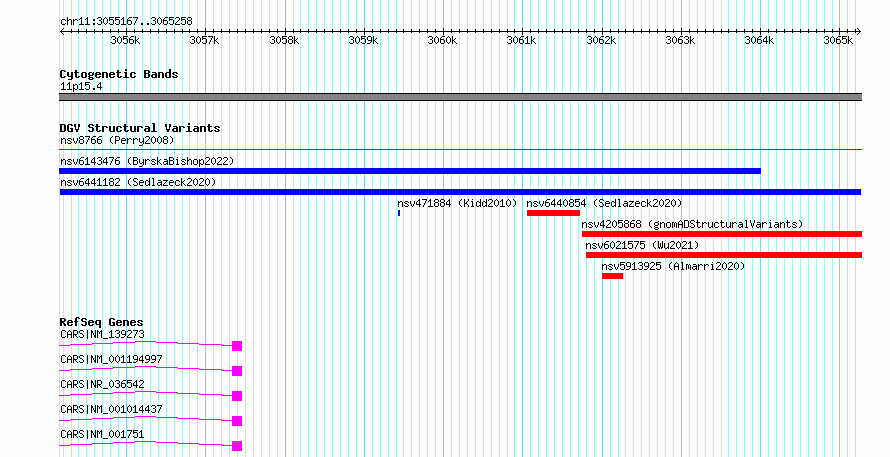The width and height of the screenshot is (890, 457).
Task: Click the magenta exon box of CARS|NM_139273
Action: coord(237,346)
